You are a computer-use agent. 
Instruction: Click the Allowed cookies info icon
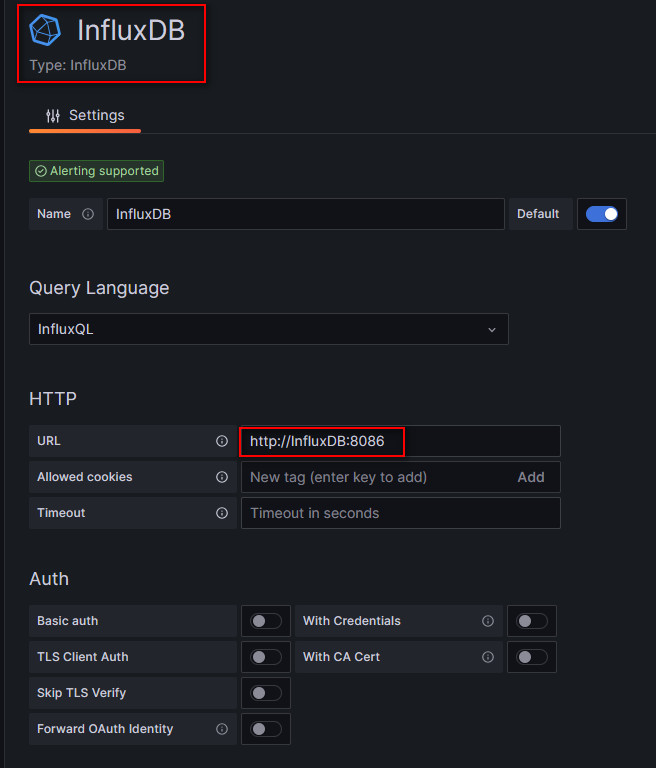click(x=222, y=477)
